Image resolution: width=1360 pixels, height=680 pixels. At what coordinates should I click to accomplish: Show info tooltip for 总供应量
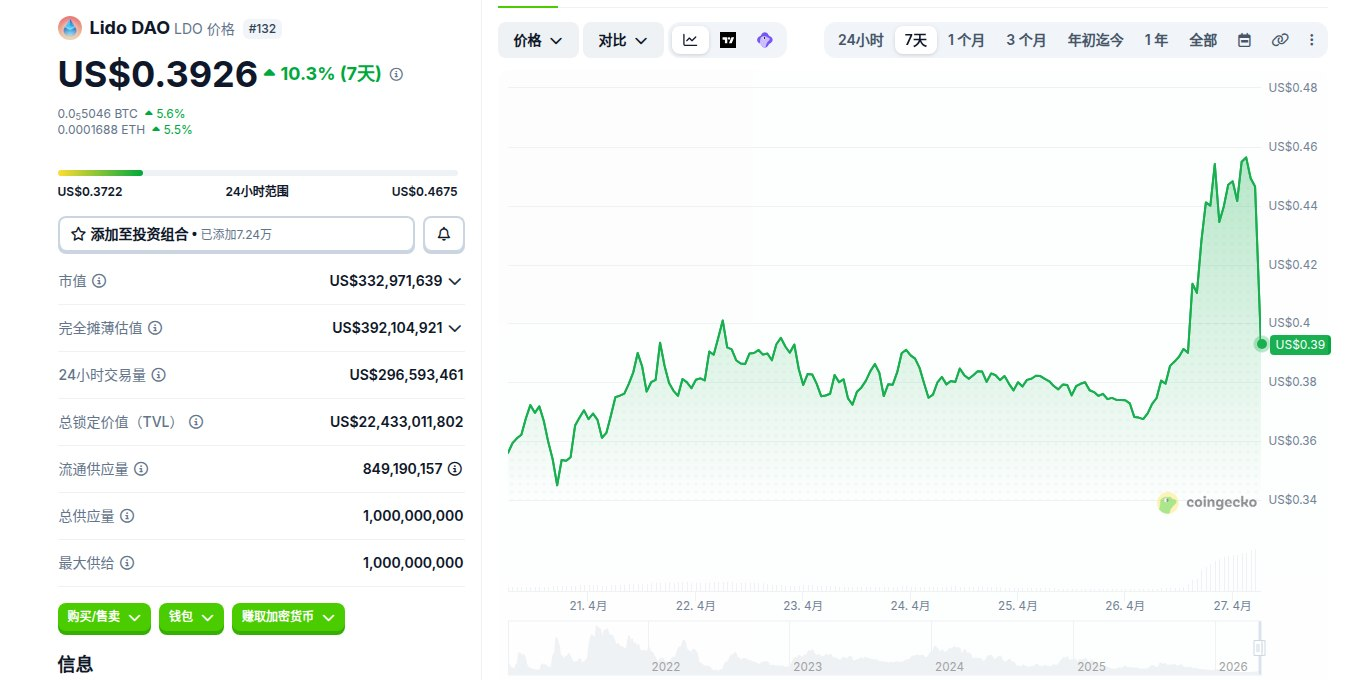coord(127,516)
